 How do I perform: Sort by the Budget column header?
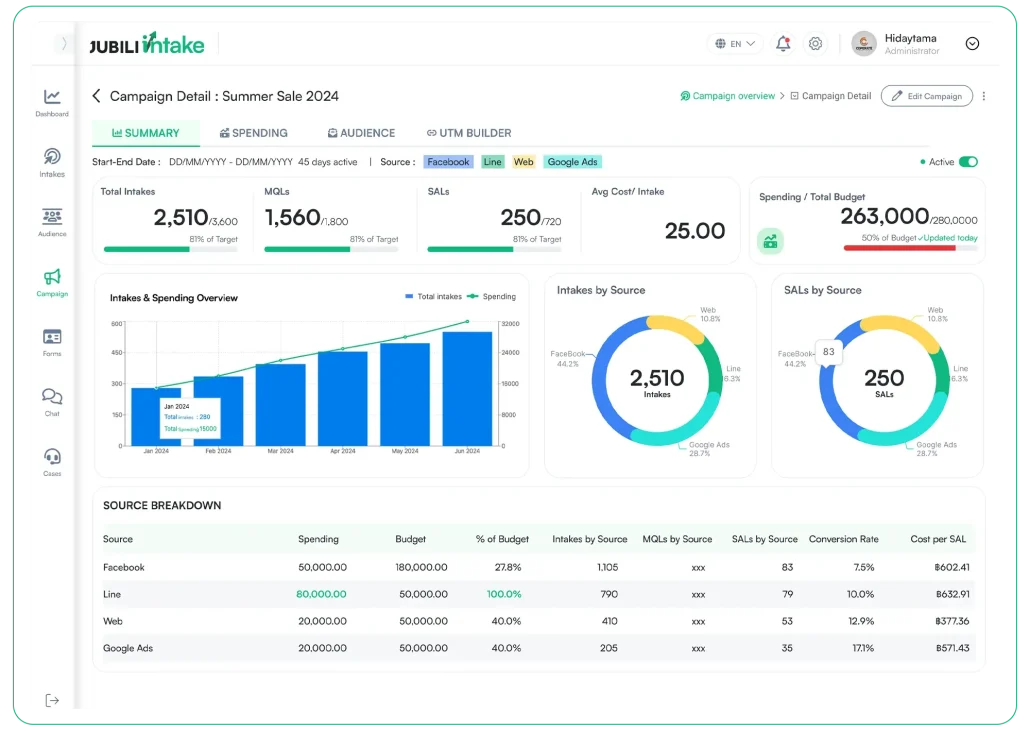coord(411,539)
